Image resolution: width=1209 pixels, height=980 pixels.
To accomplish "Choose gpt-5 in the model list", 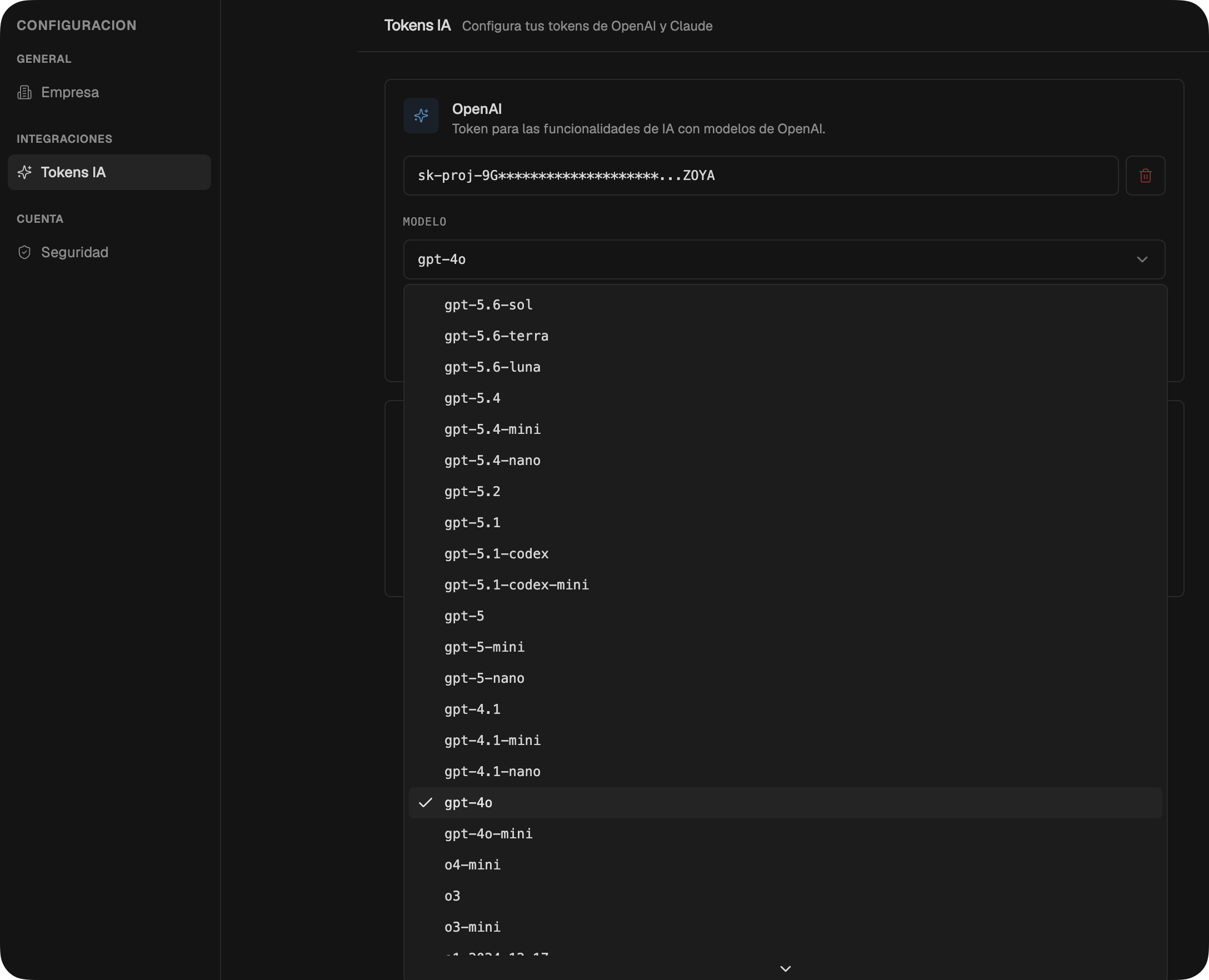I will (785, 616).
